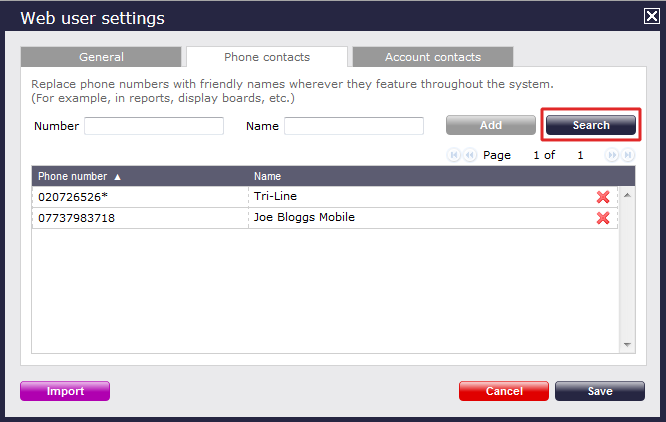This screenshot has width=666, height=422.
Task: Open the Account contacts tab
Action: click(432, 57)
